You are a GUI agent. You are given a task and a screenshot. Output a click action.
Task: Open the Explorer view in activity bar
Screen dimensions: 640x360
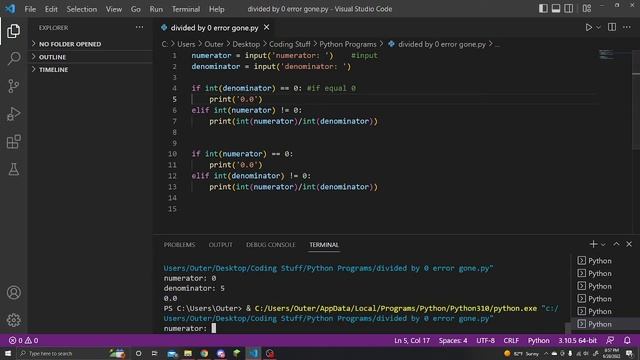coord(13,31)
